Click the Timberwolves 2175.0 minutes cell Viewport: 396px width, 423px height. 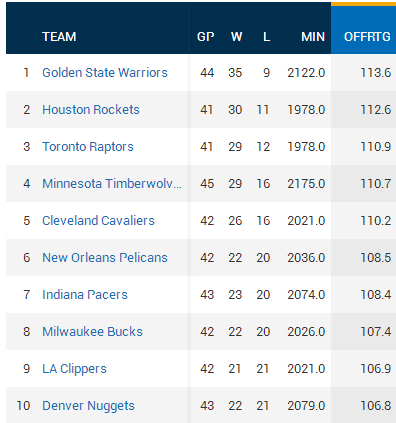click(306, 184)
